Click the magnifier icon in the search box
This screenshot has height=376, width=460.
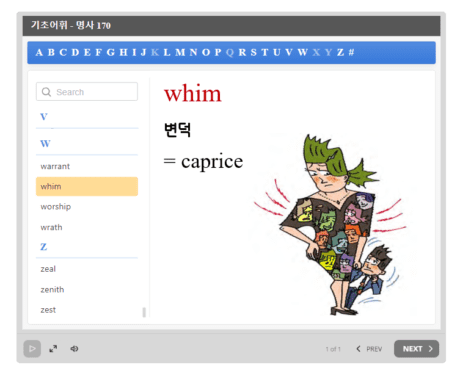point(46,92)
